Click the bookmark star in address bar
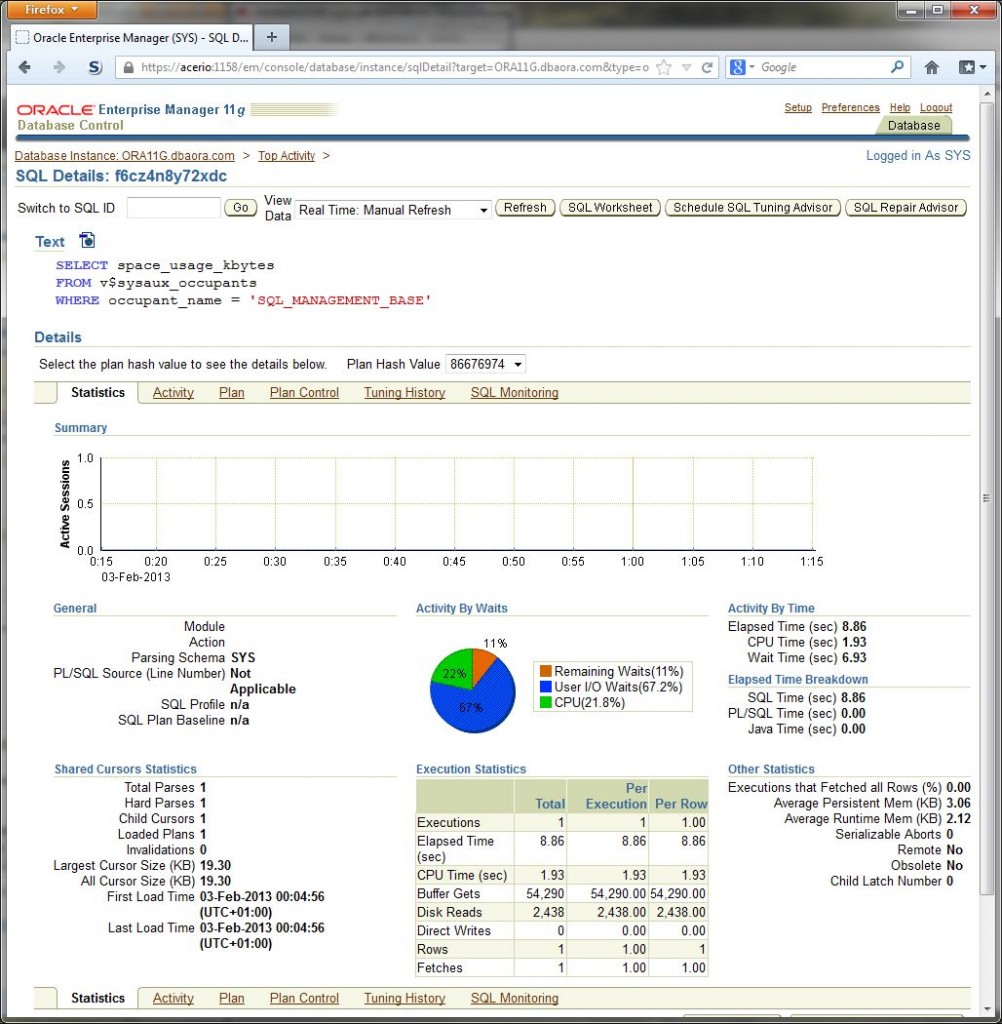The width and height of the screenshot is (1002, 1024). [664, 67]
